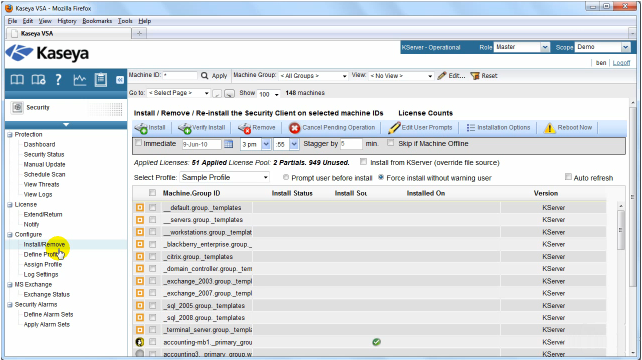Open Assign Profile in the tree
Viewport: 642px width, 360px height.
[43, 265]
